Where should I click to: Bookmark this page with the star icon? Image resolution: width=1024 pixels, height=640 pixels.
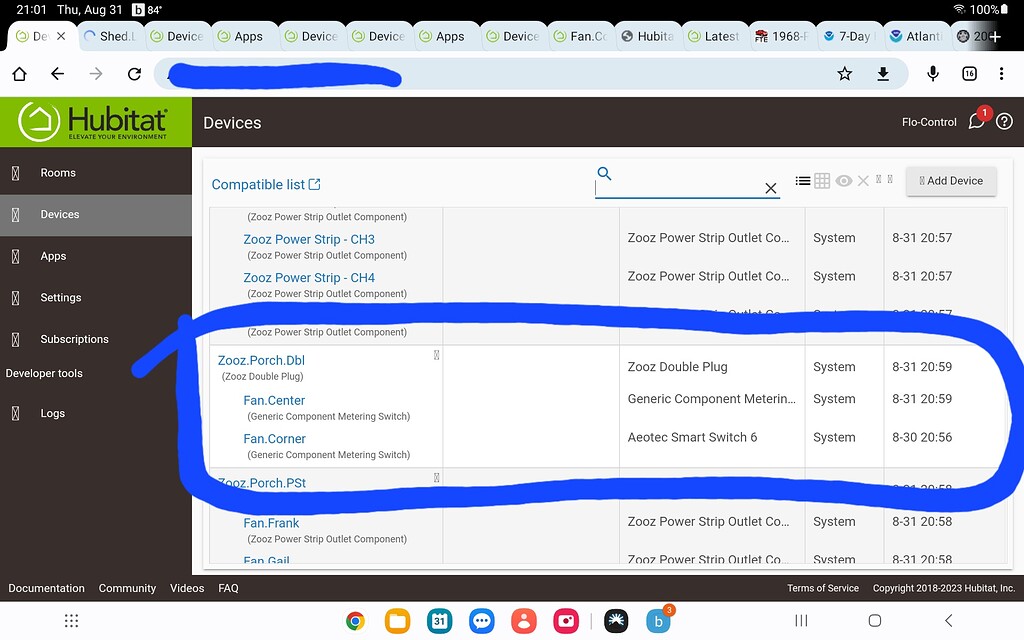click(x=844, y=73)
